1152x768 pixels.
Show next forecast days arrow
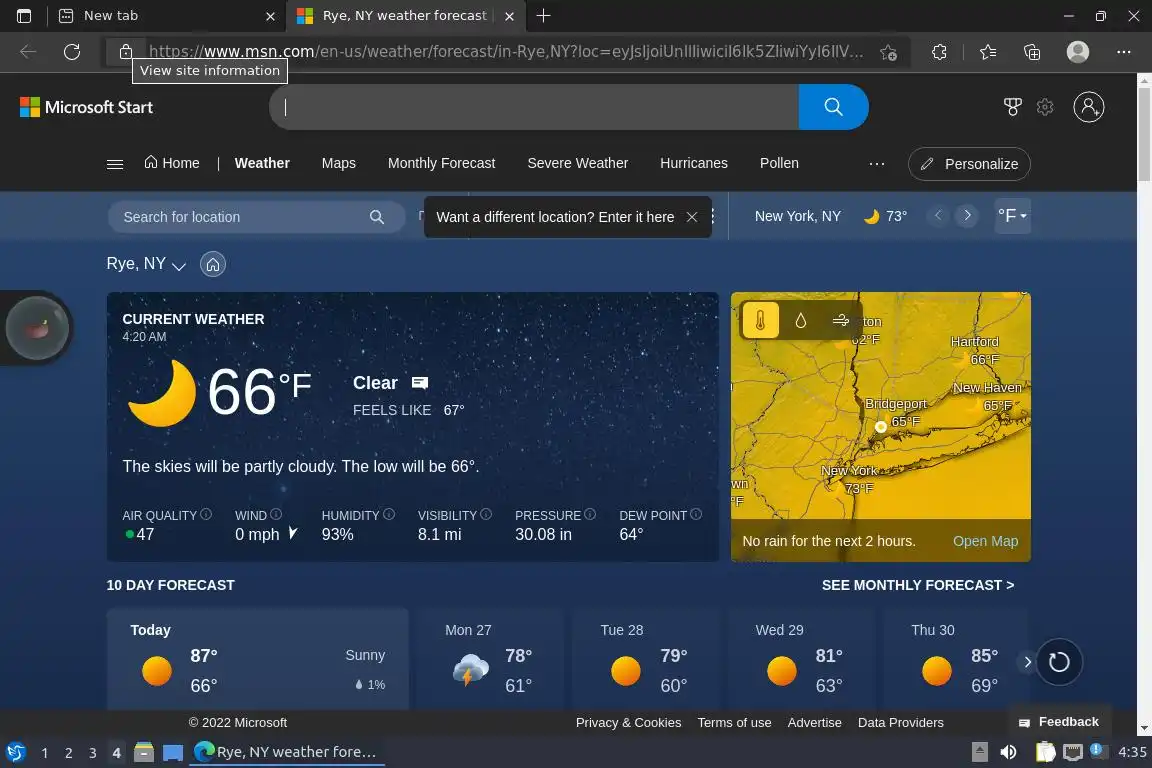[x=1027, y=662]
